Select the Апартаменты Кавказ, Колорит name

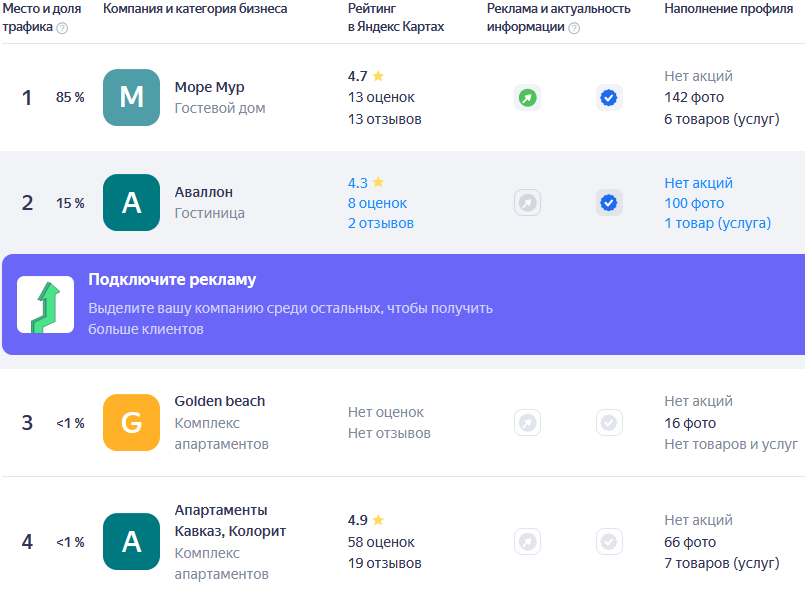(230, 521)
